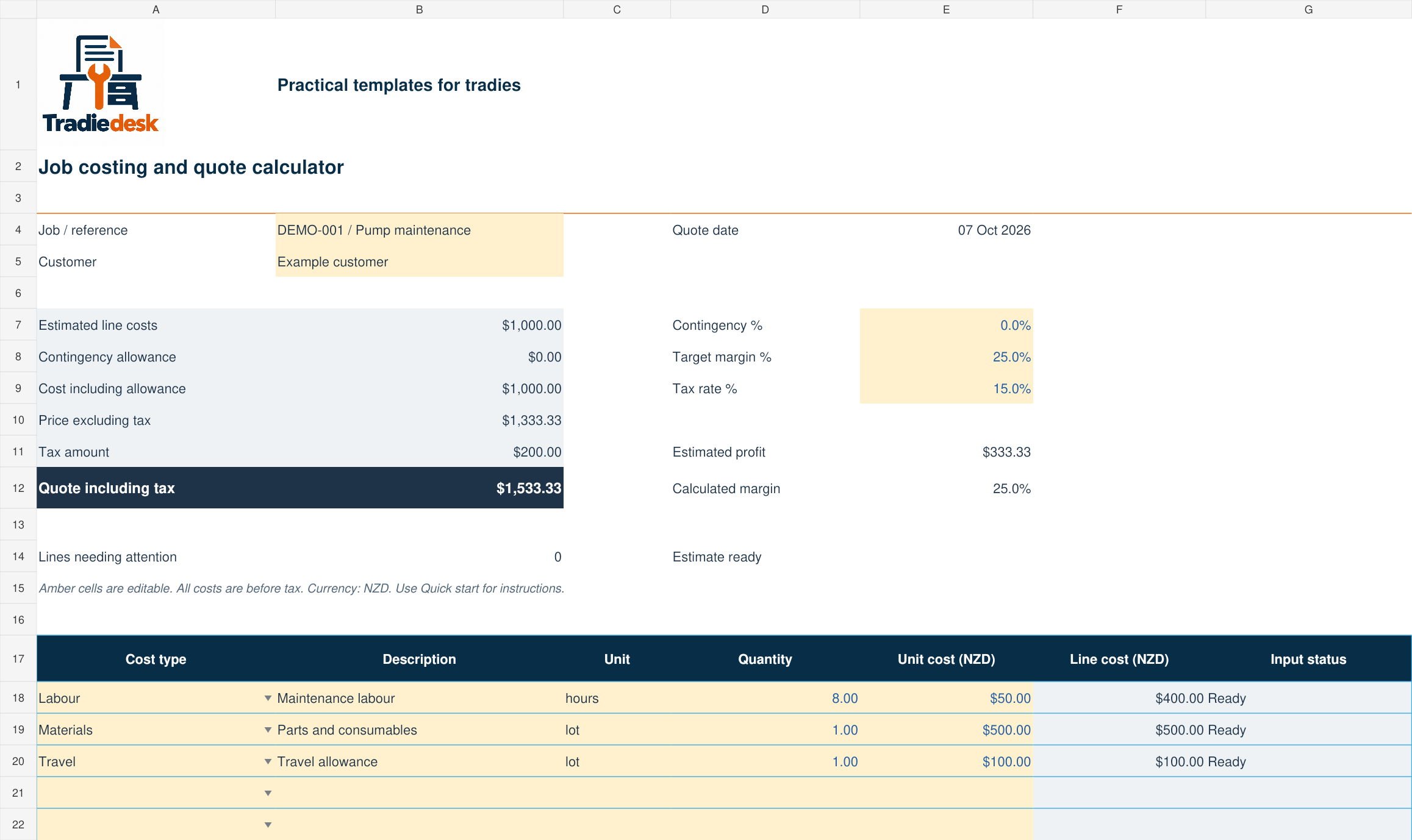This screenshot has width=1412, height=840.
Task: Select the Quote including tax $1,533.33 cell
Action: coord(420,488)
